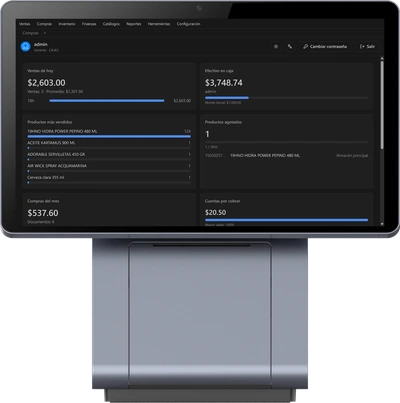This screenshot has width=400, height=403.
Task: Click the small arrow beside Compras tab
Action: tap(45, 33)
